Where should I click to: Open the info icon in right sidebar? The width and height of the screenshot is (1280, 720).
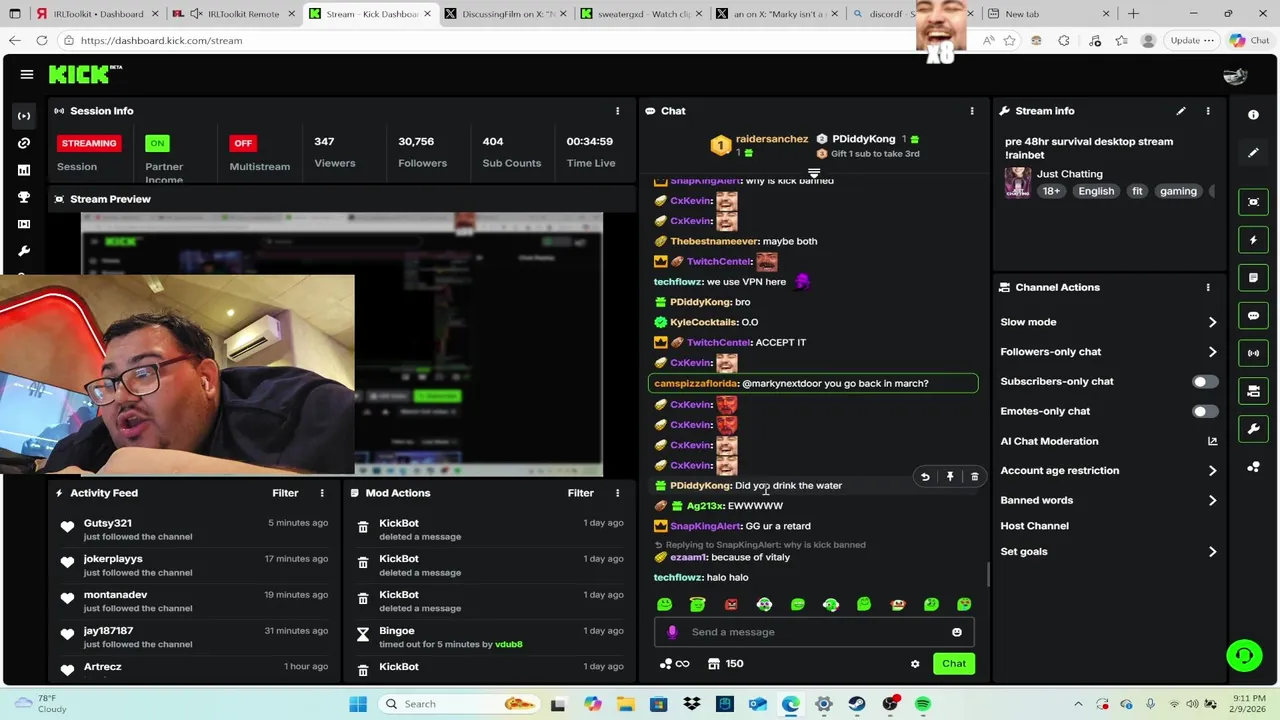pyautogui.click(x=1253, y=115)
